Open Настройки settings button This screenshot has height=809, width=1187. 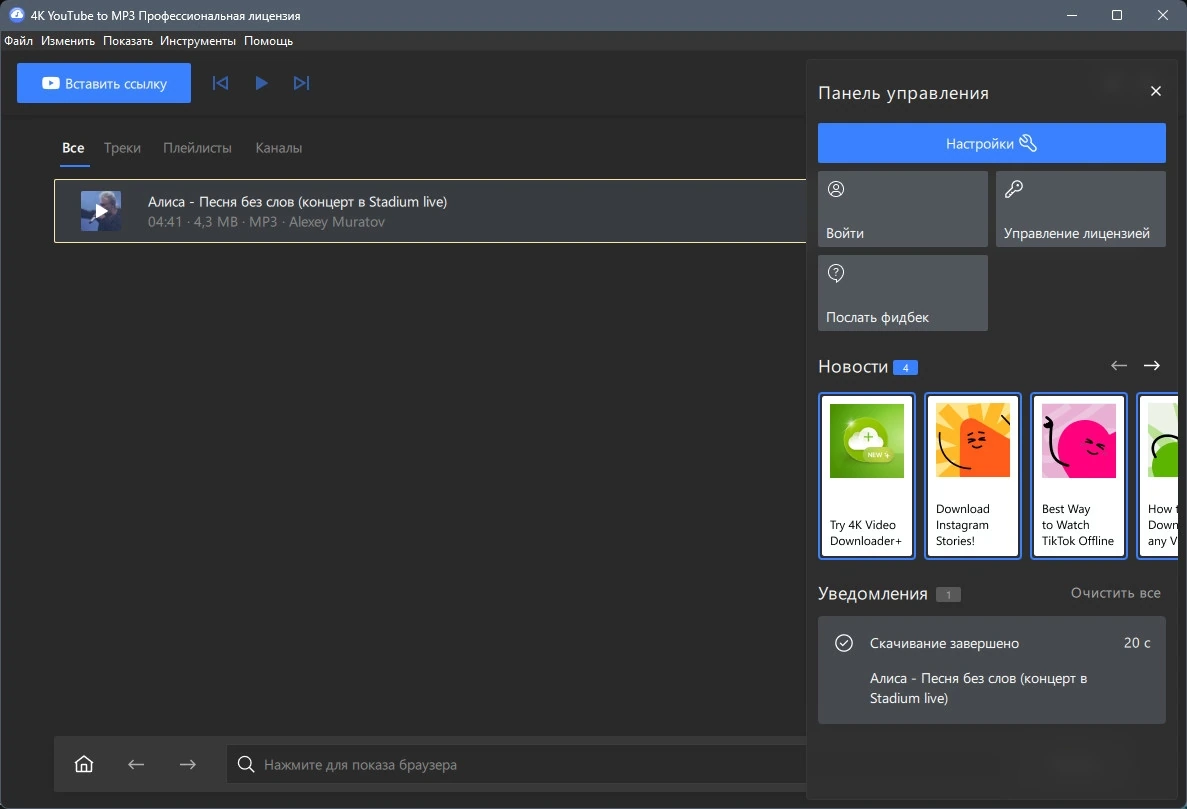point(992,143)
